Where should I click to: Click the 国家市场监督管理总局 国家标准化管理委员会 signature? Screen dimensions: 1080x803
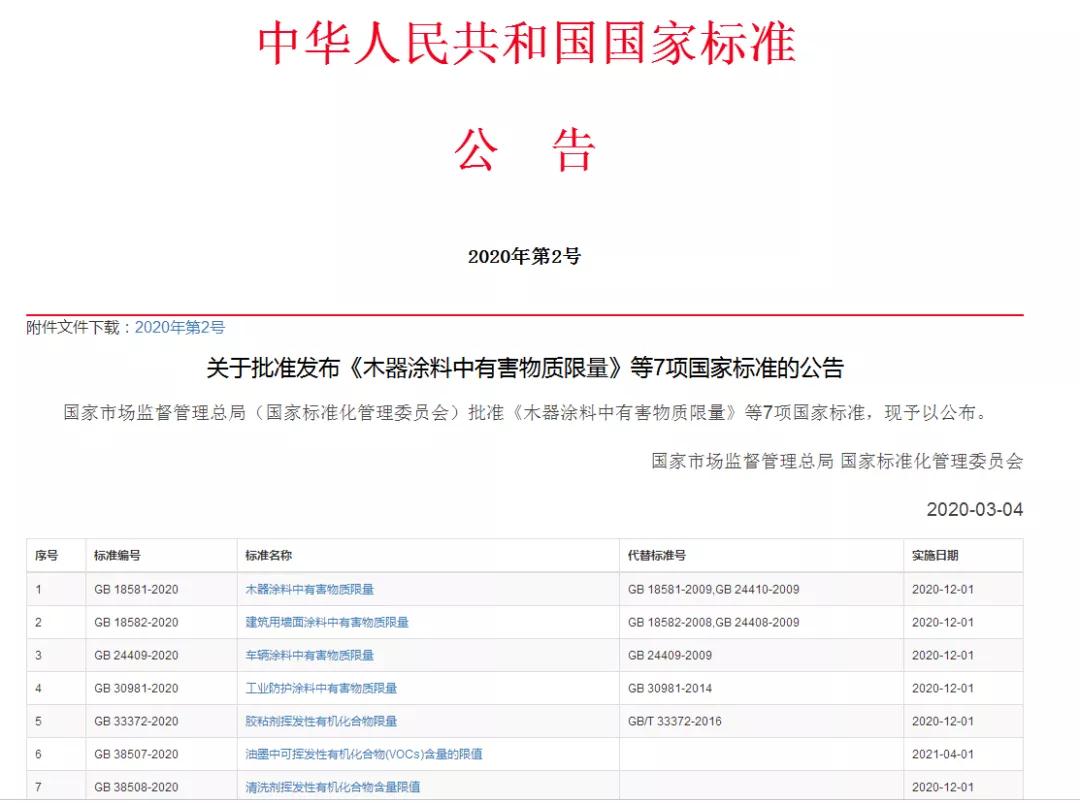pos(837,461)
